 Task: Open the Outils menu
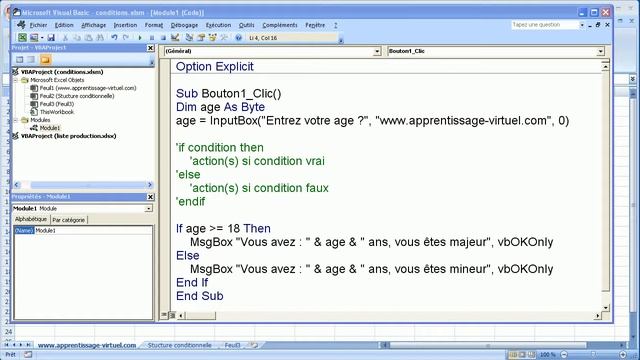click(x=247, y=25)
